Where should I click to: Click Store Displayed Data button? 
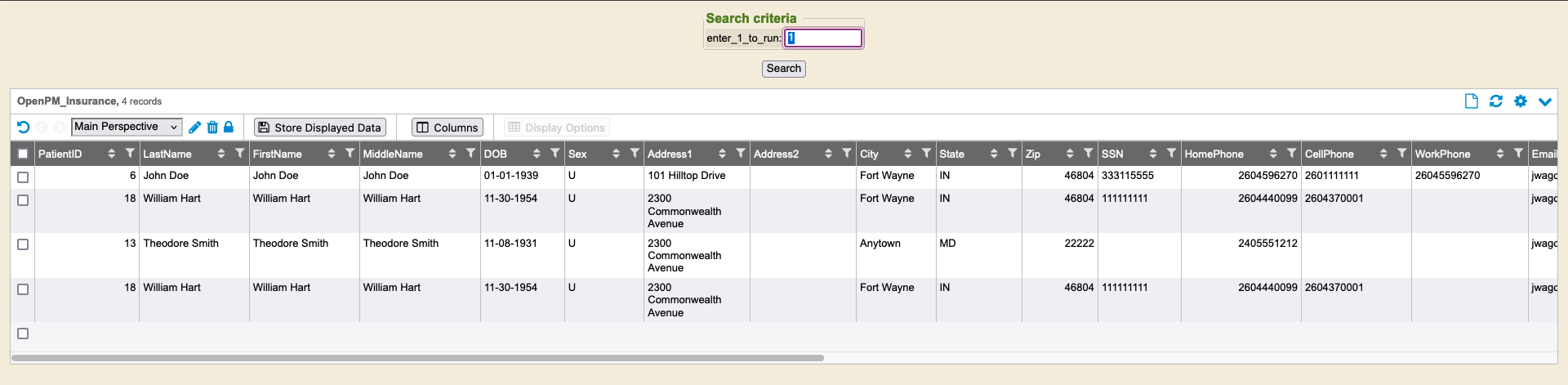click(319, 128)
